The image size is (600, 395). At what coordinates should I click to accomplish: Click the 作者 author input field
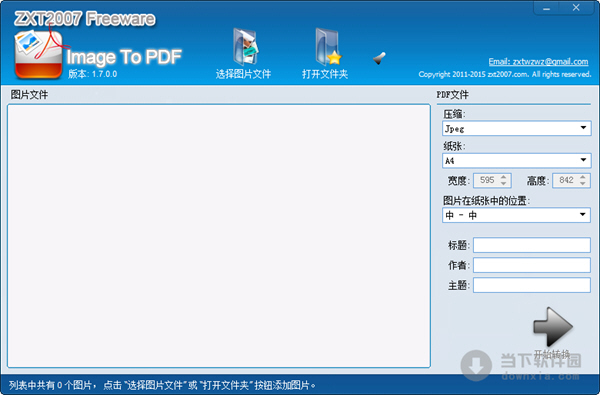[532, 265]
